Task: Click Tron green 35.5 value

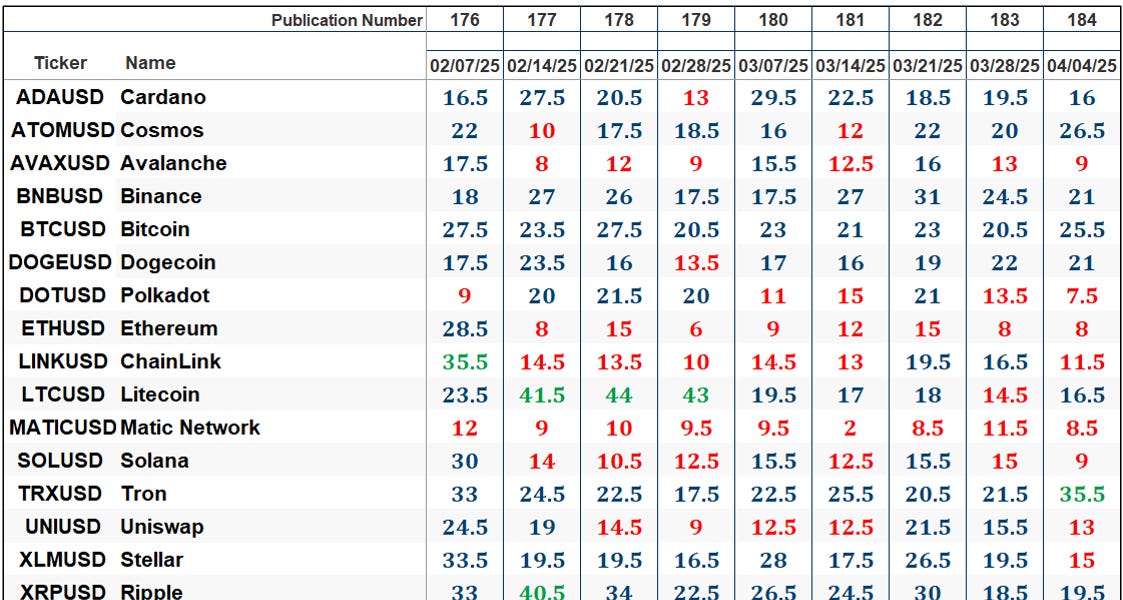Action: [1081, 493]
